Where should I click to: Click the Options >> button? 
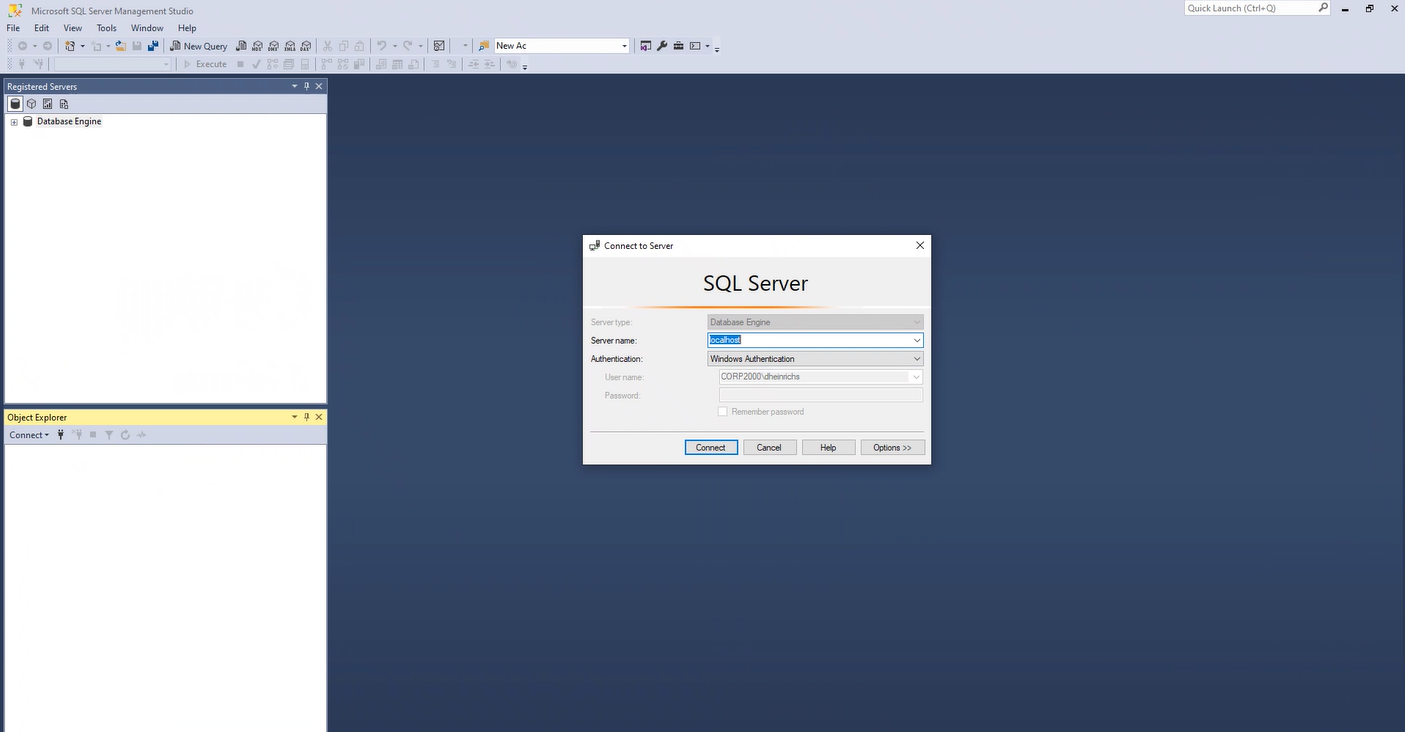892,447
